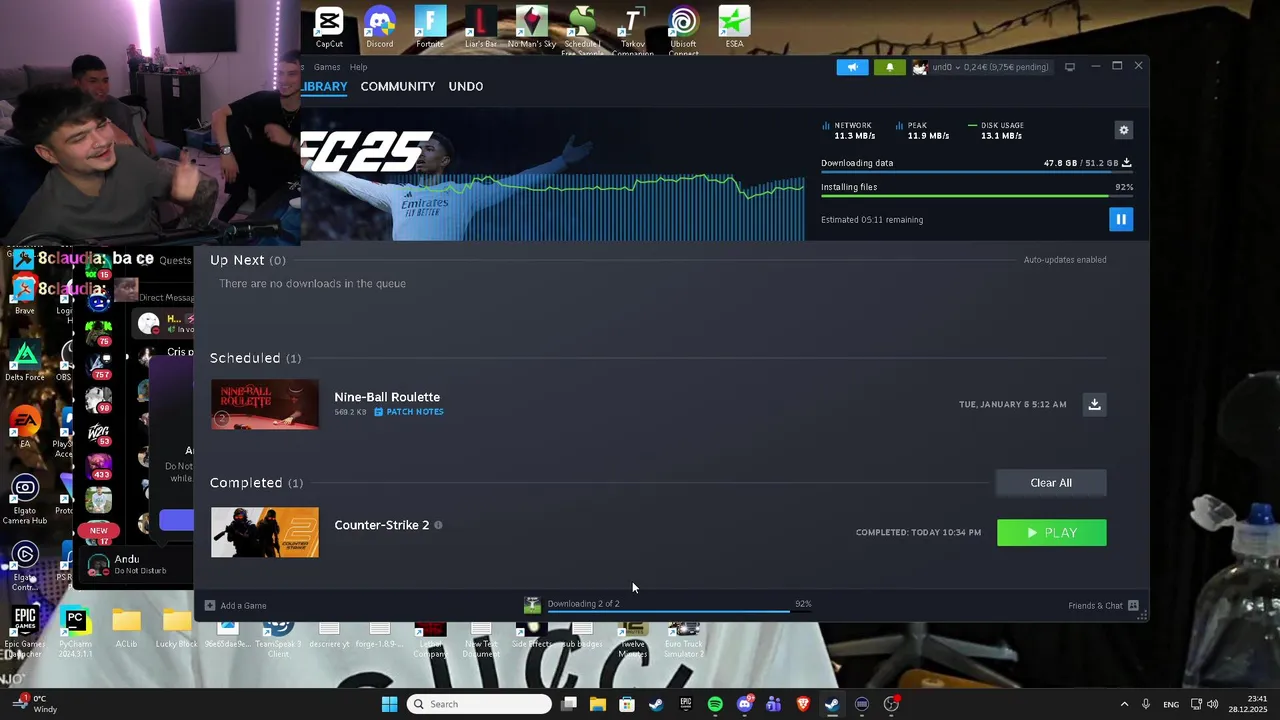This screenshot has width=1280, height=720.
Task: Open Epic Games Launcher desktop shortcut
Action: click(25, 632)
